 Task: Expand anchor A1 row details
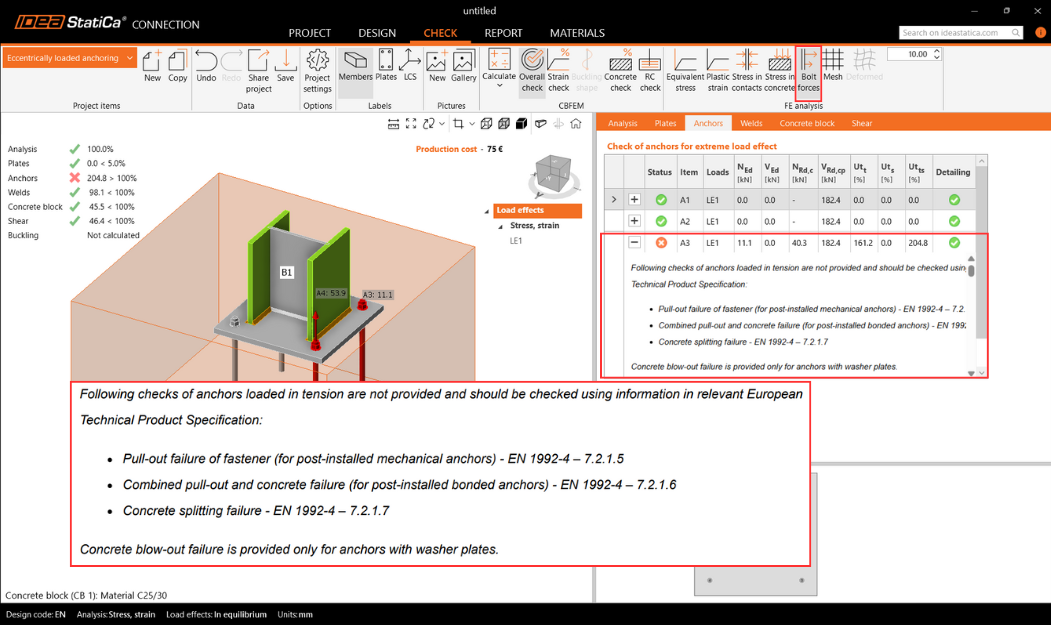coord(634,200)
